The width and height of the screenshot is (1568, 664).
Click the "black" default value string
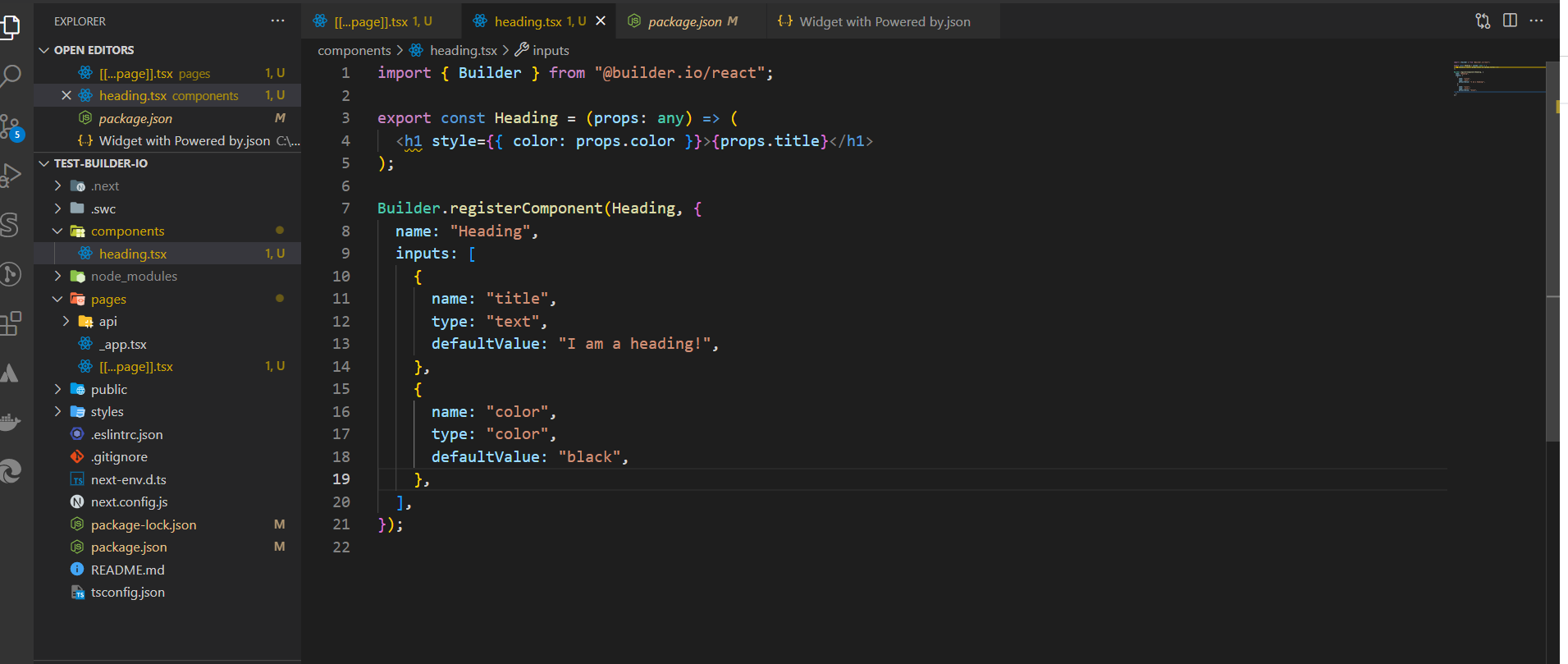(x=589, y=457)
